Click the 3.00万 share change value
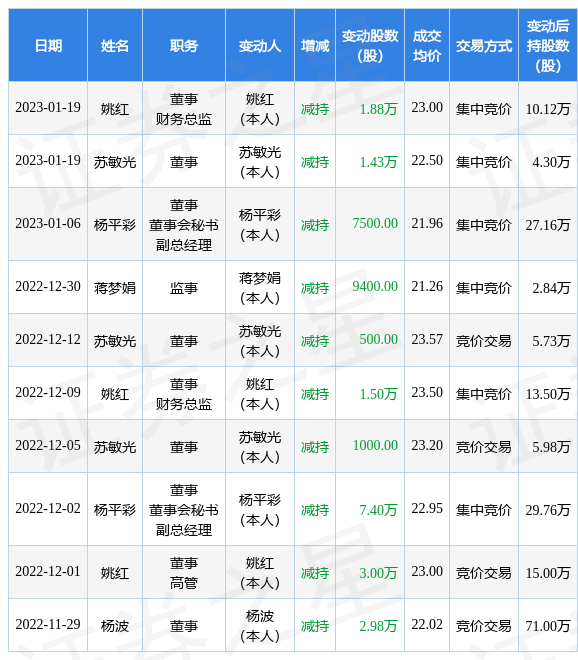This screenshot has height=660, width=578. coord(378,573)
